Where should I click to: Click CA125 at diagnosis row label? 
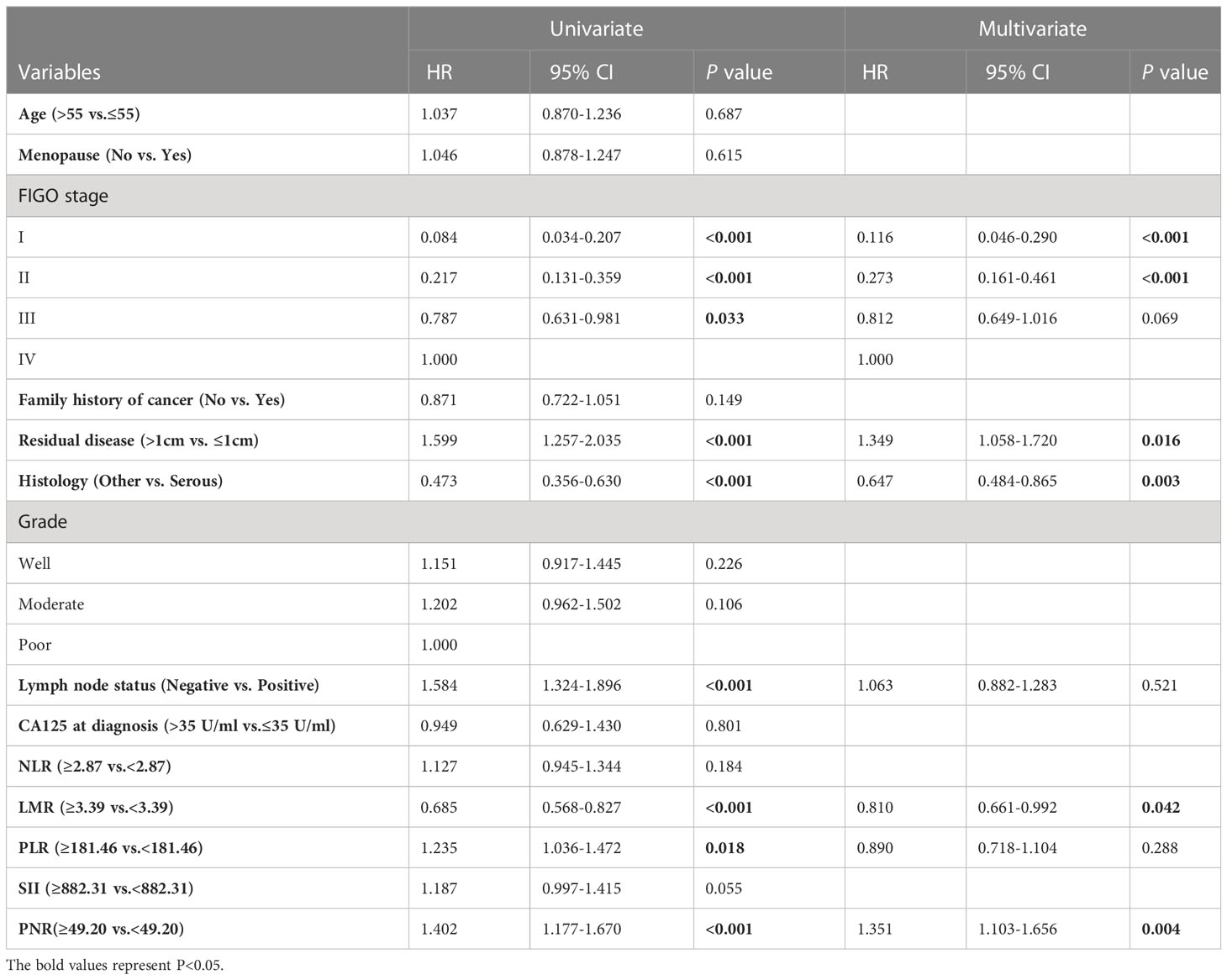tap(176, 726)
